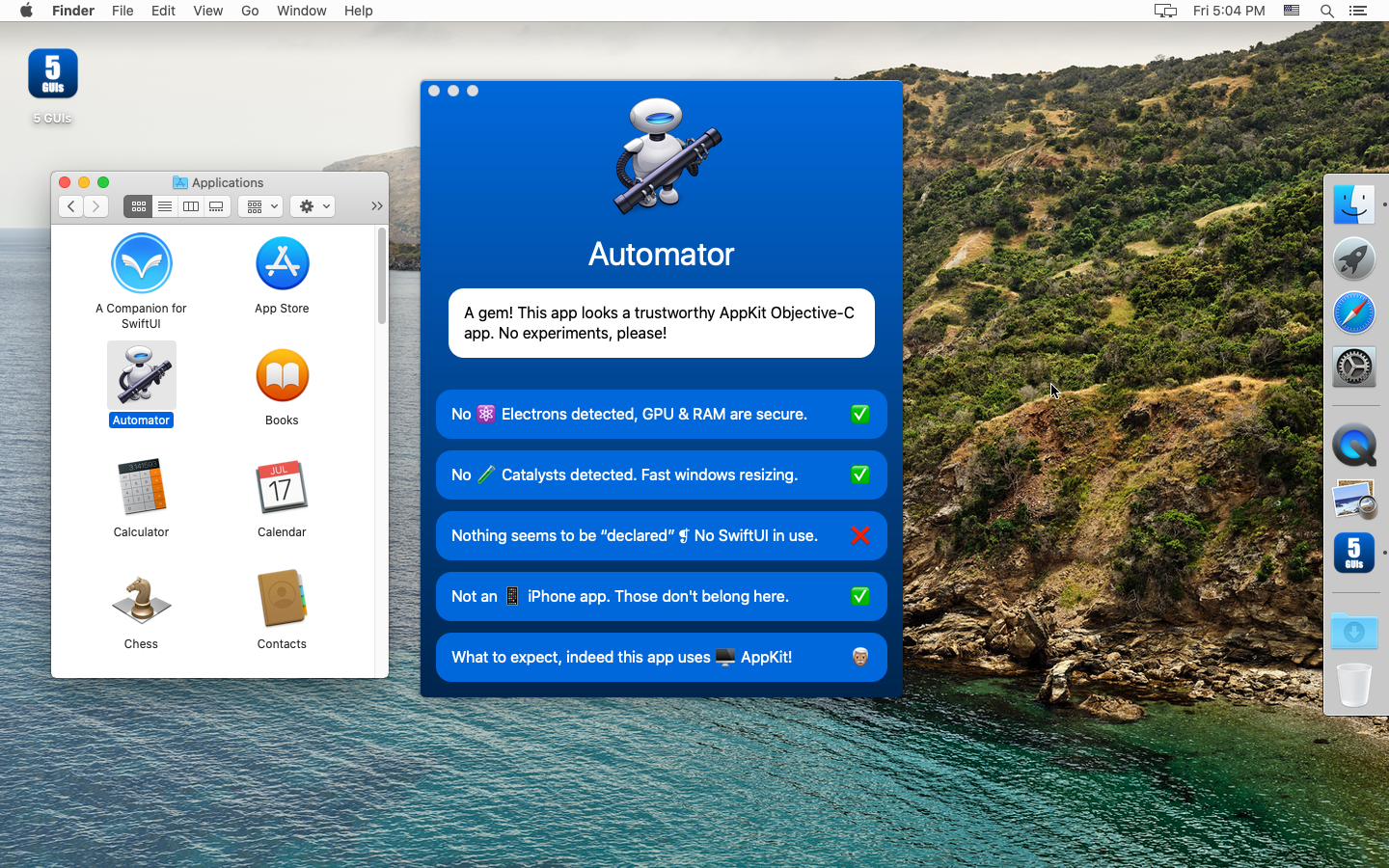Image resolution: width=1389 pixels, height=868 pixels.
Task: Open the 5 GUIs desktop icon
Action: [53, 75]
